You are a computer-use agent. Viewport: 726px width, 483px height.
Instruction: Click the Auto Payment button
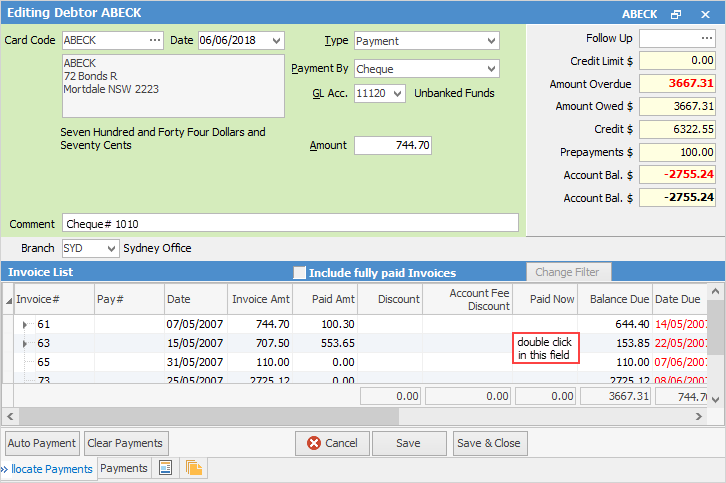click(x=42, y=443)
